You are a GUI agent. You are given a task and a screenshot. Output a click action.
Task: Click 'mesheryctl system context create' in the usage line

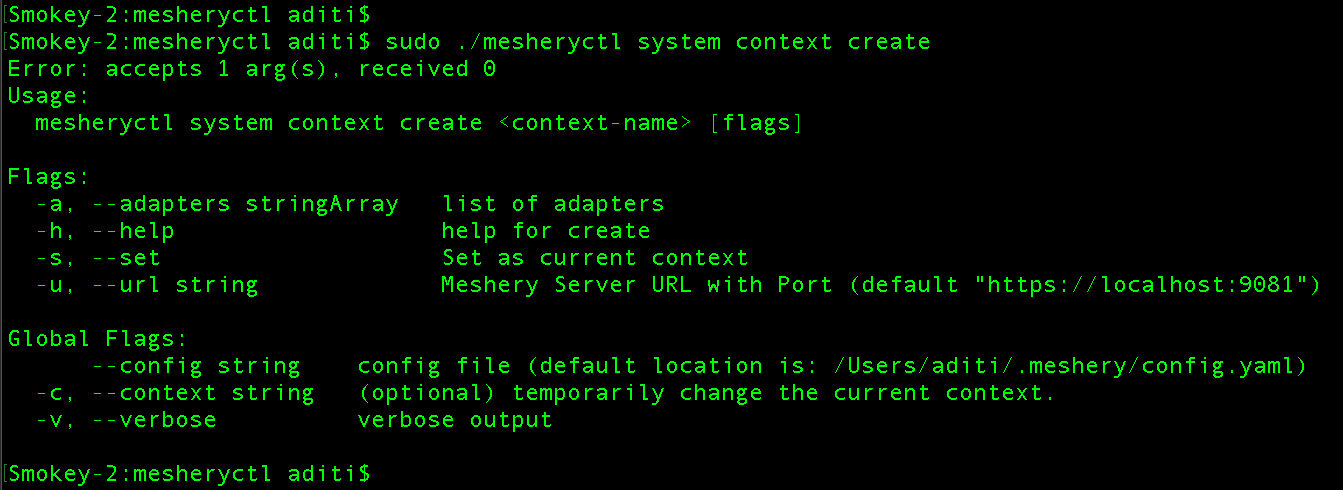[x=258, y=123]
